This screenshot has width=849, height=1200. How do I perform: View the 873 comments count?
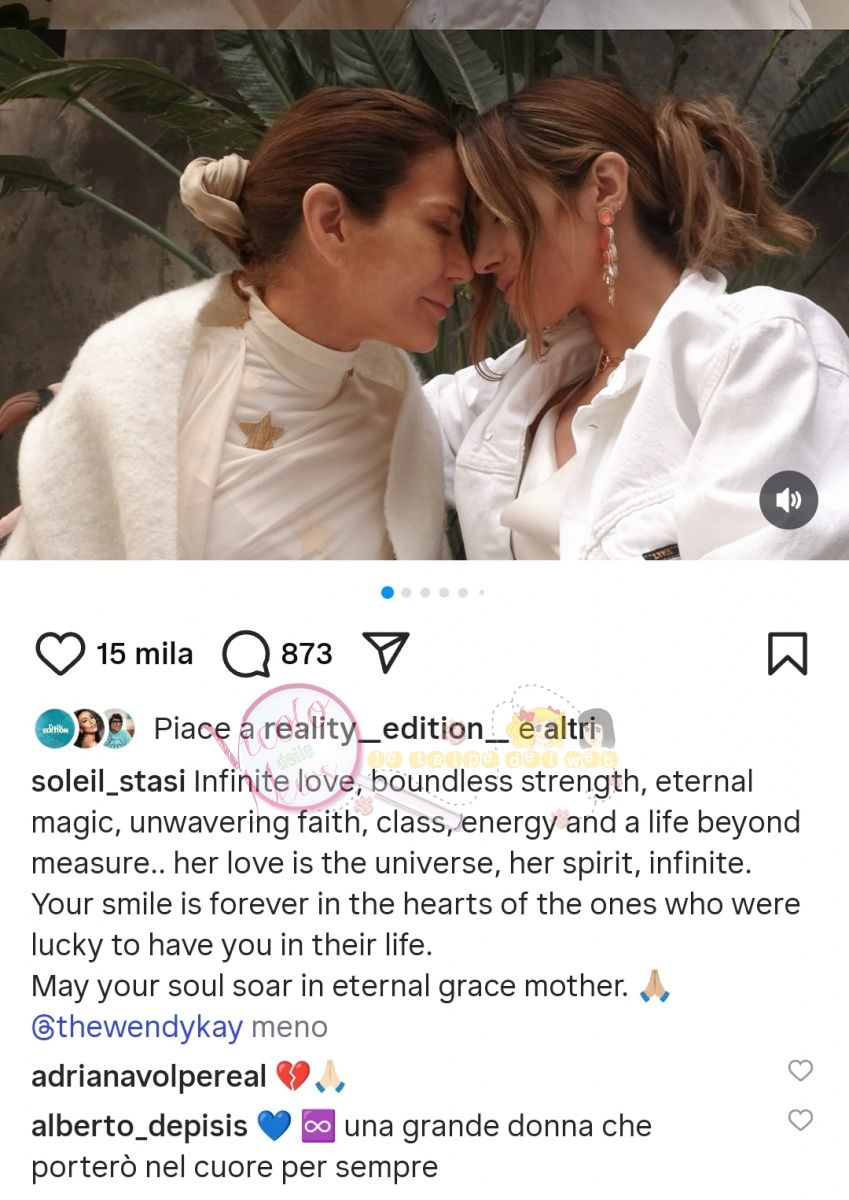click(306, 654)
